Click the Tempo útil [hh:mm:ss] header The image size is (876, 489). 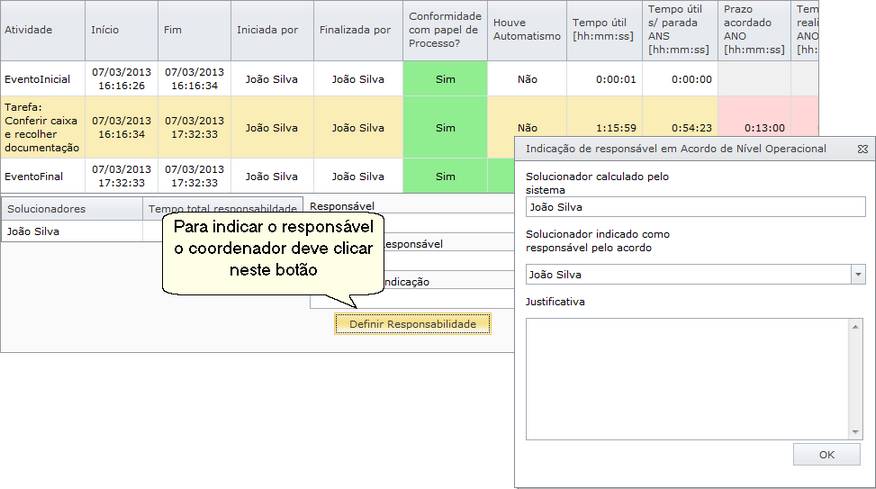[604, 30]
